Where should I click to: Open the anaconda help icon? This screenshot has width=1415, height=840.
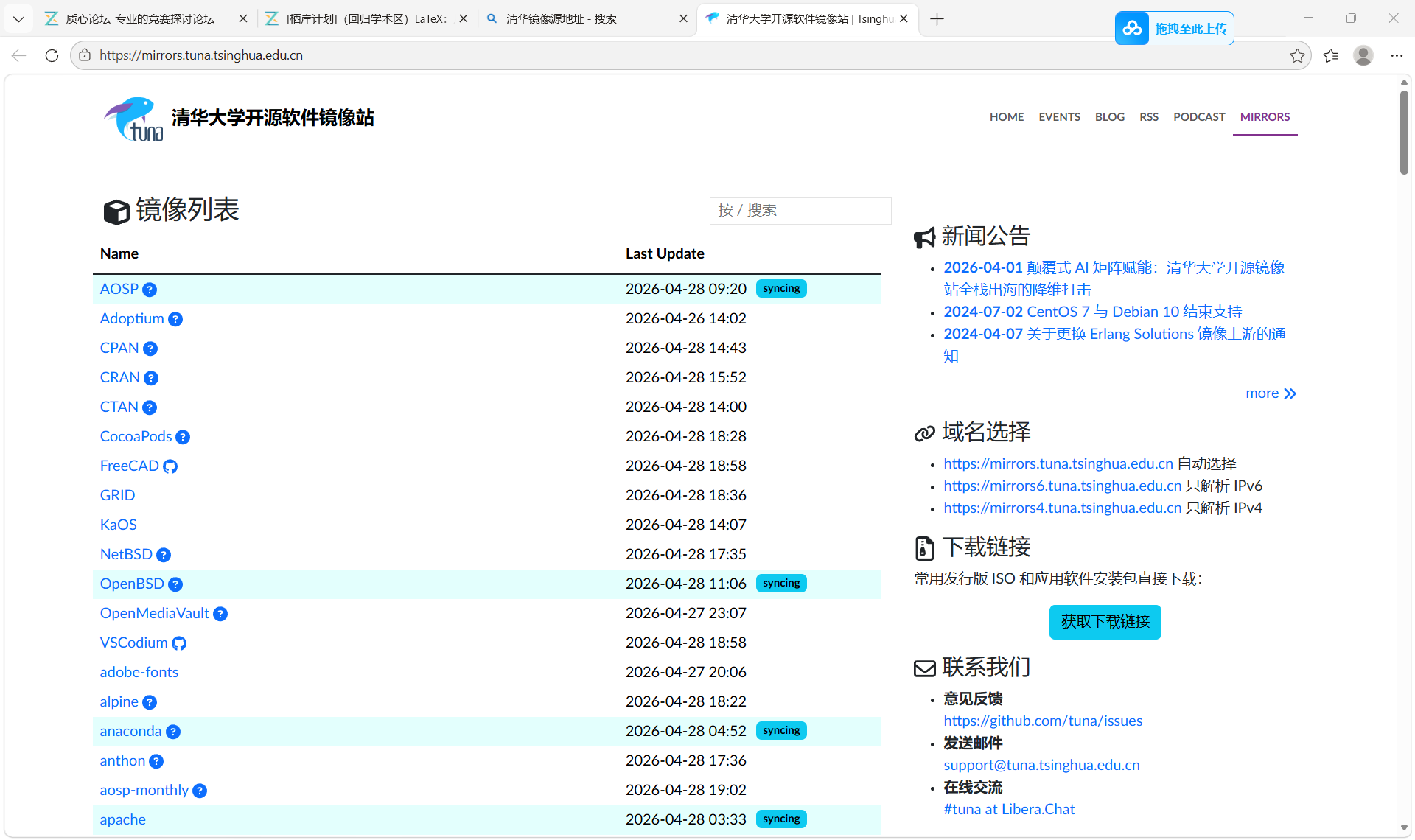[x=173, y=732]
